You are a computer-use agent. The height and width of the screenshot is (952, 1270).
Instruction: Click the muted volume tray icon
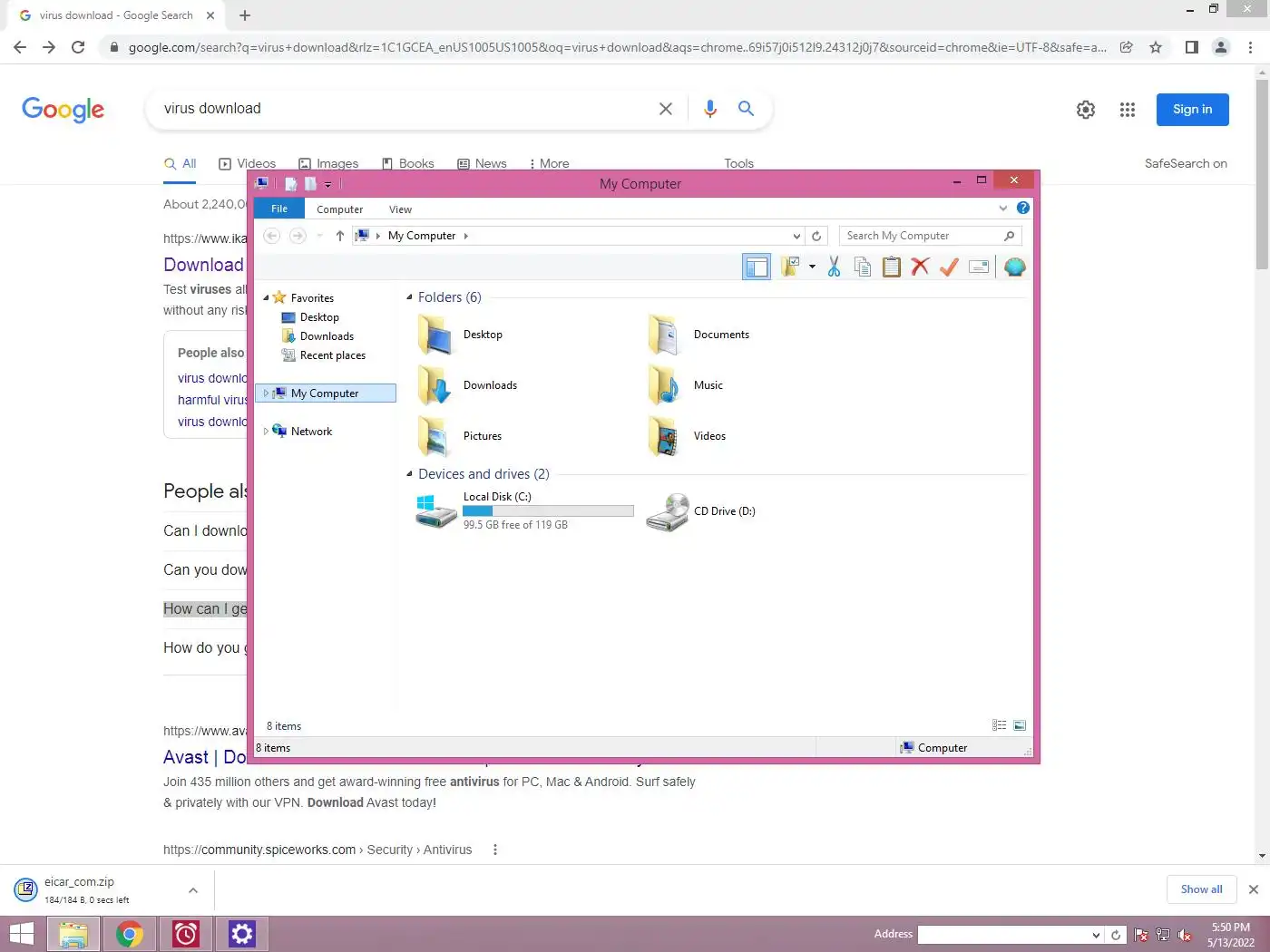pyautogui.click(x=1185, y=935)
